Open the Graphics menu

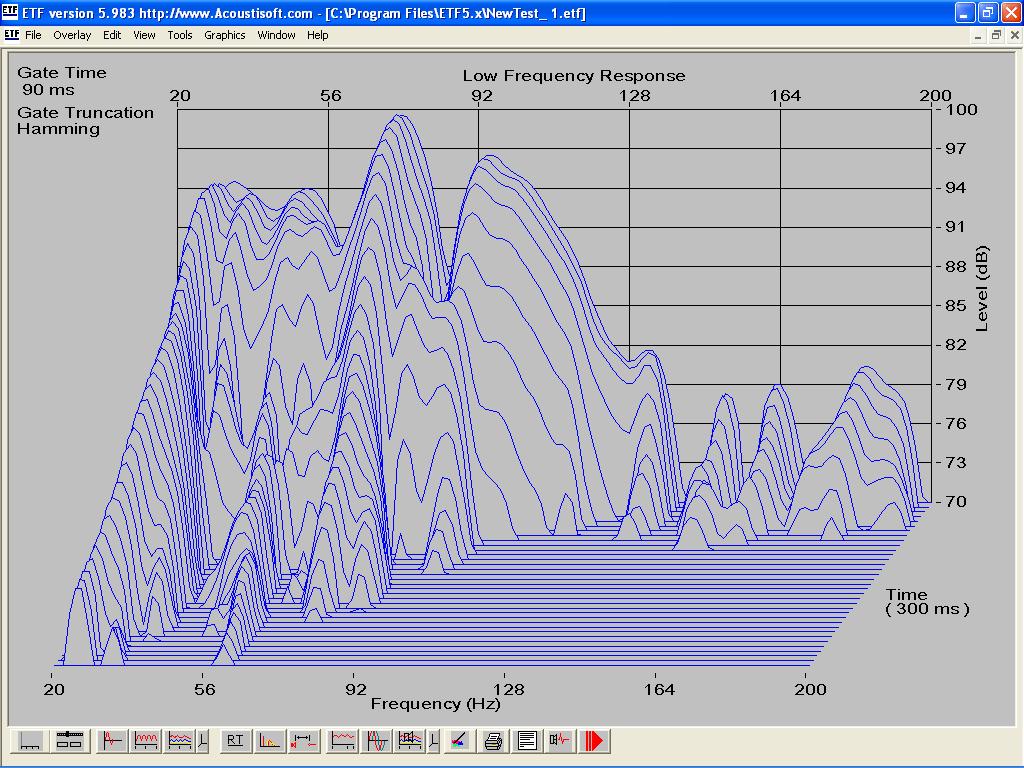click(224, 35)
